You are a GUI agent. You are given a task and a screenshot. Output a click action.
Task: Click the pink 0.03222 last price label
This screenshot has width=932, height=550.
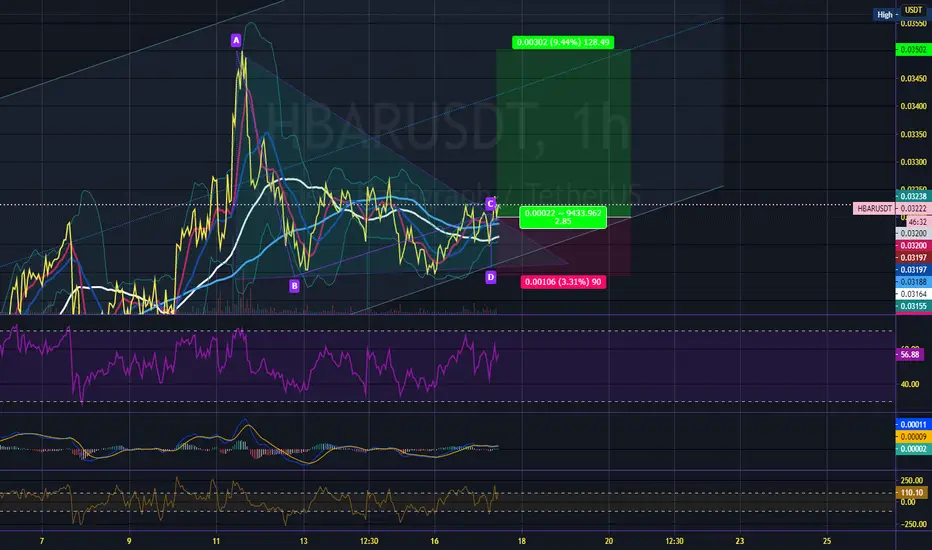click(x=913, y=209)
